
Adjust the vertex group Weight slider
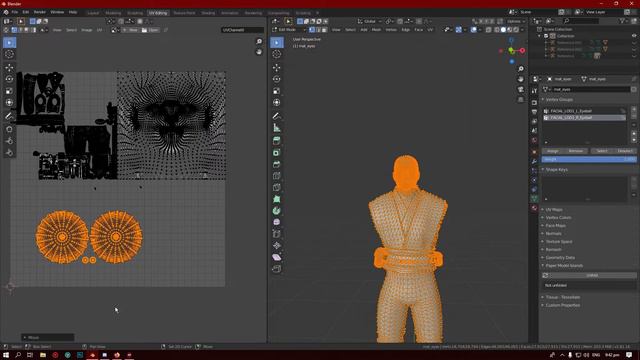(589, 159)
